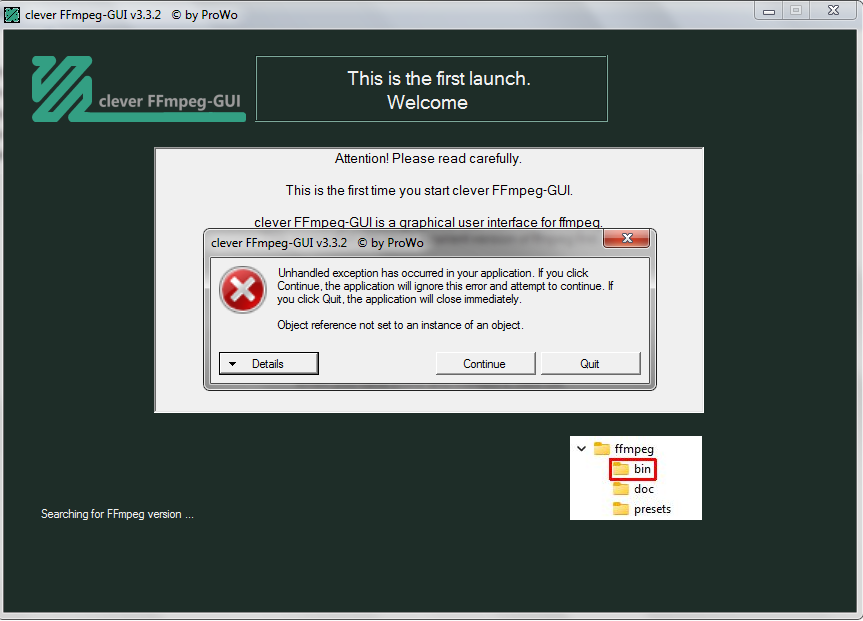Click the 'This is the first launch. Welcome' banner
The height and width of the screenshot is (621, 863).
[432, 89]
